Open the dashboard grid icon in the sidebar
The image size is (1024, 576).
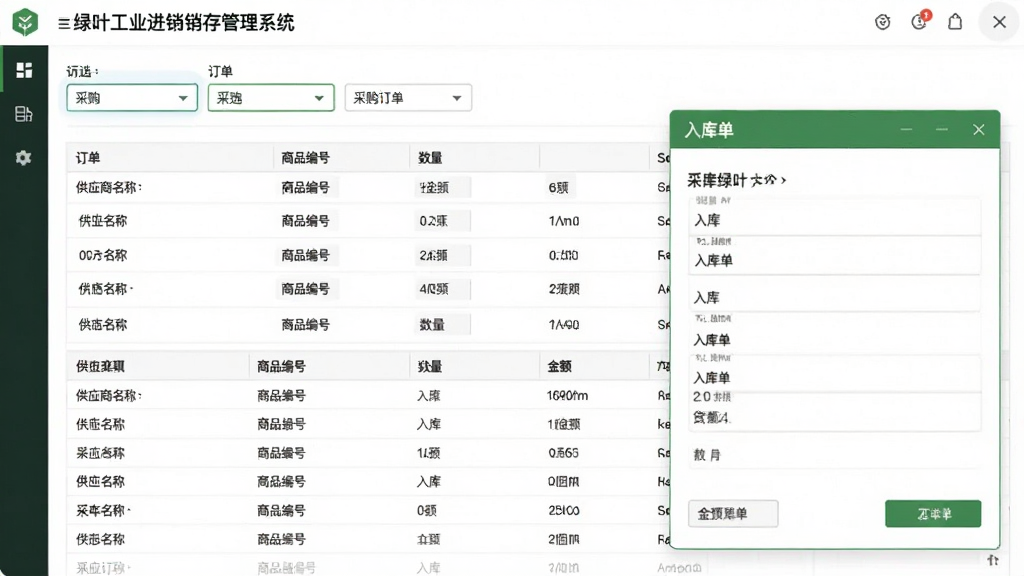coord(24,70)
